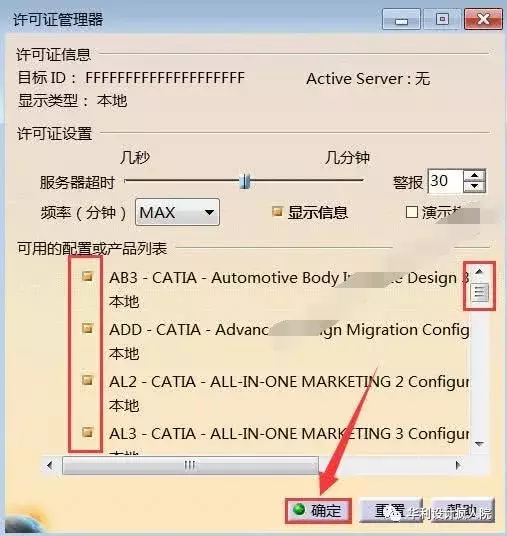The height and width of the screenshot is (536, 507).
Task: Click the list's scroll up arrow
Action: [479, 271]
